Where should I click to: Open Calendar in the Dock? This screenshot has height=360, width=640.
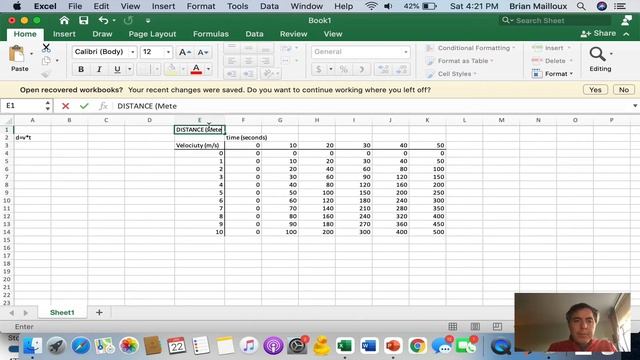(177, 346)
